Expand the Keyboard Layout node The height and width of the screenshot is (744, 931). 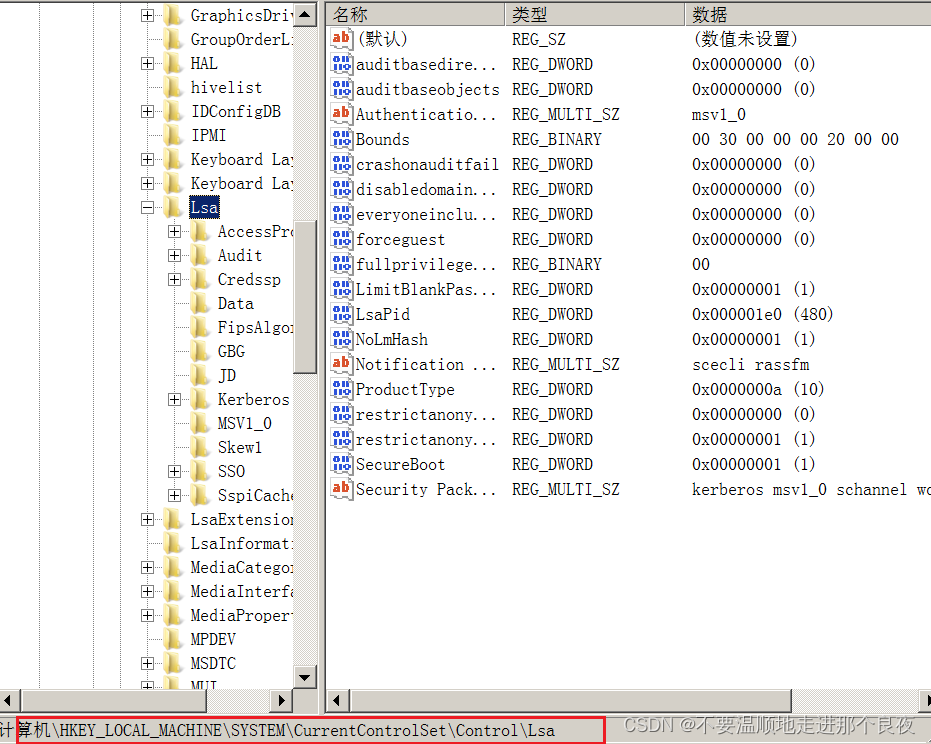[x=148, y=159]
